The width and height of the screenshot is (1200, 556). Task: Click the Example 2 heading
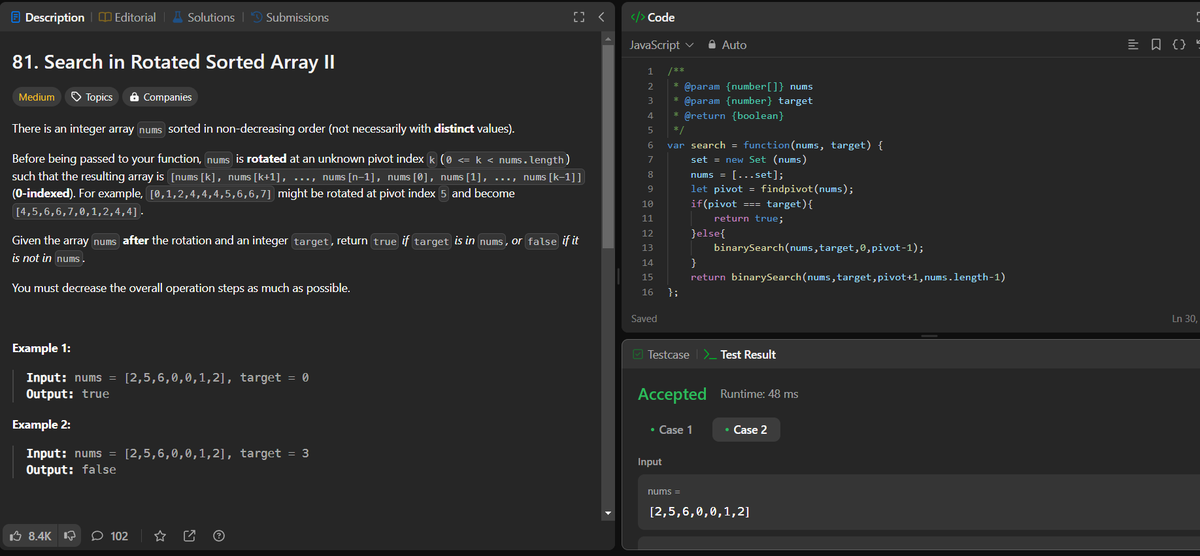coord(41,425)
